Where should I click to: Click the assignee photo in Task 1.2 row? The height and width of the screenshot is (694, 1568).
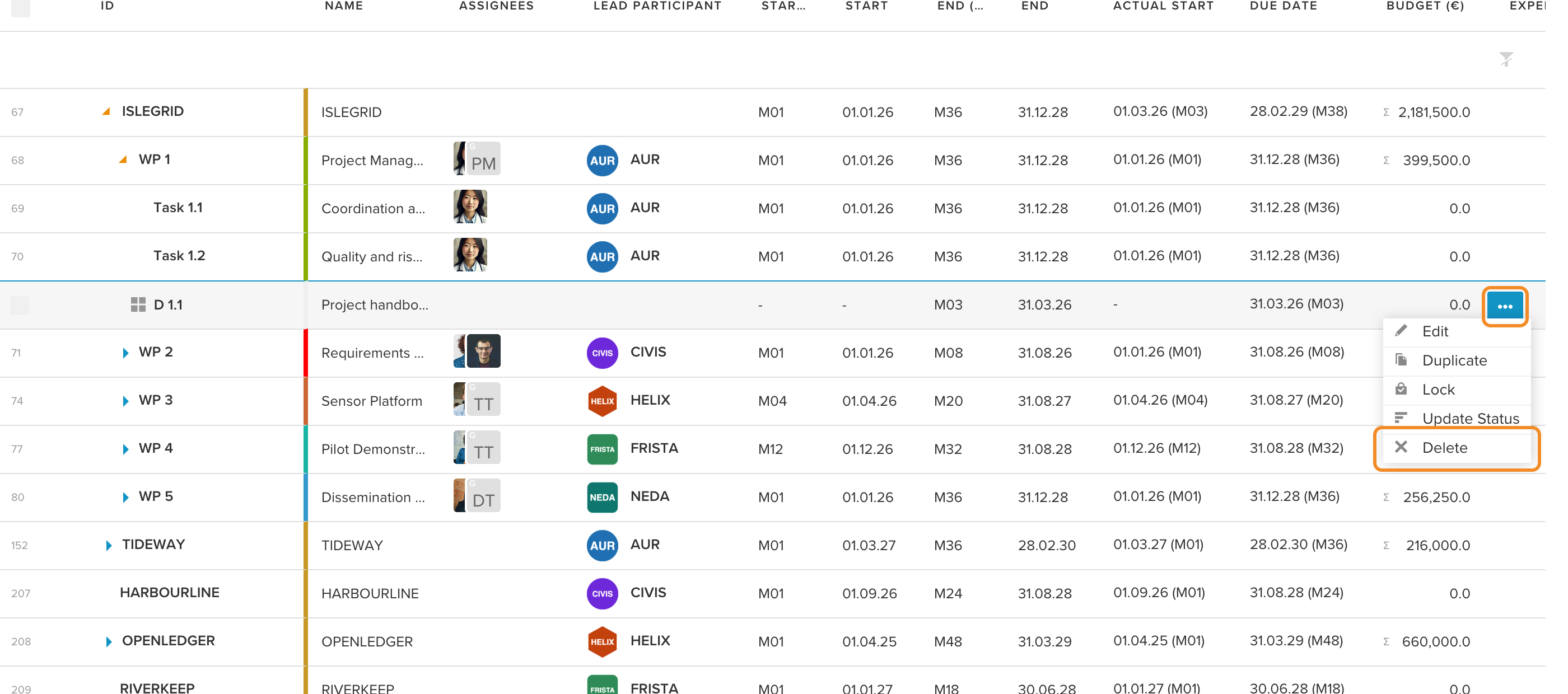click(x=470, y=254)
